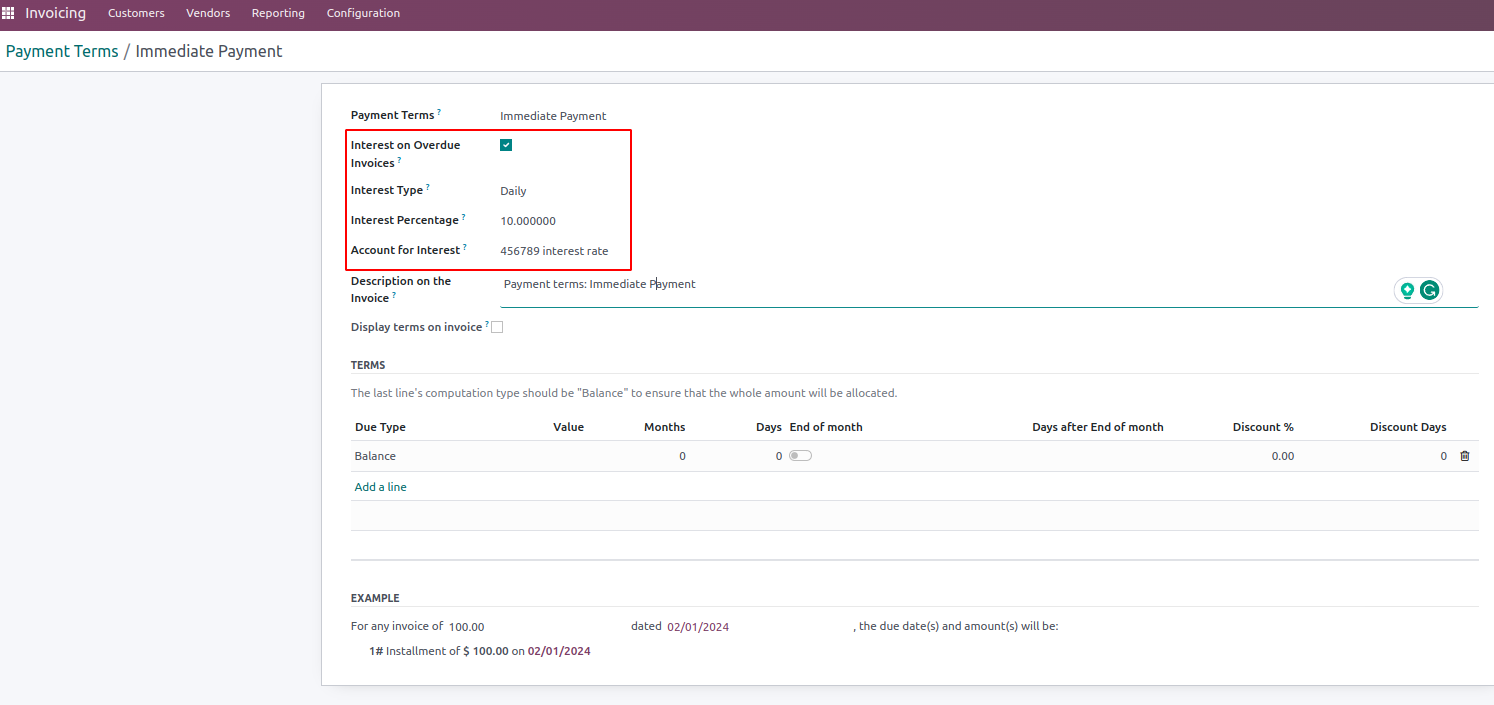Click help tooltip beside Interest Percentage
Image resolution: width=1494 pixels, height=705 pixels.
(464, 216)
